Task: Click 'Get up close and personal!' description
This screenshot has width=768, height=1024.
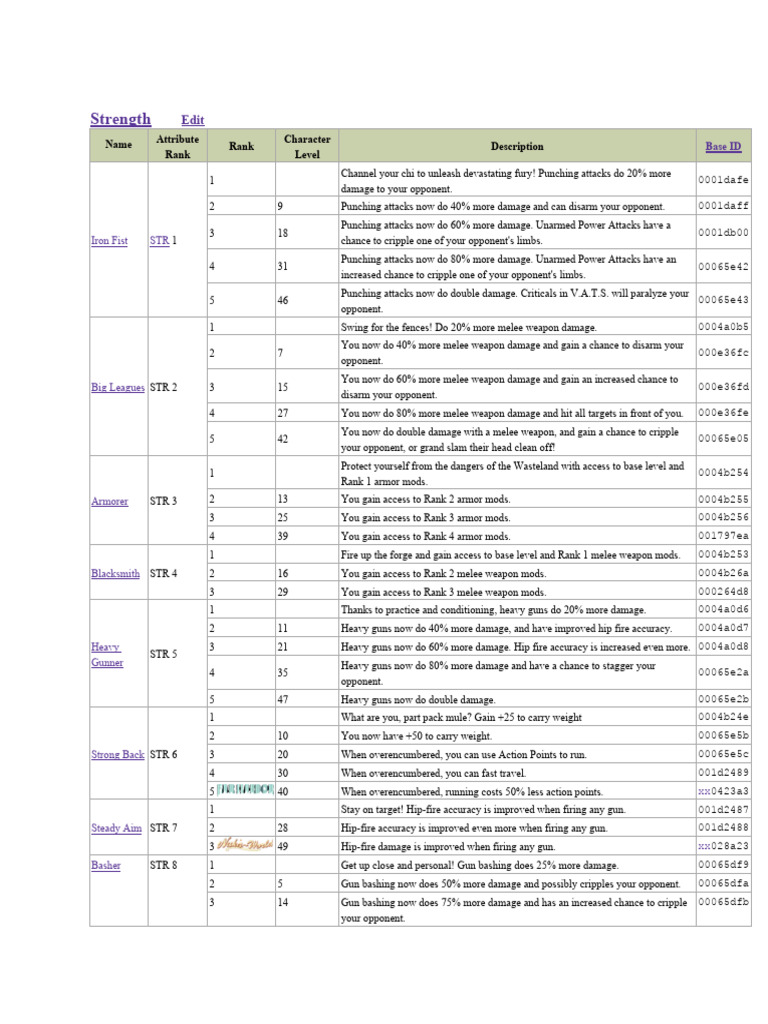Action: (x=479, y=865)
